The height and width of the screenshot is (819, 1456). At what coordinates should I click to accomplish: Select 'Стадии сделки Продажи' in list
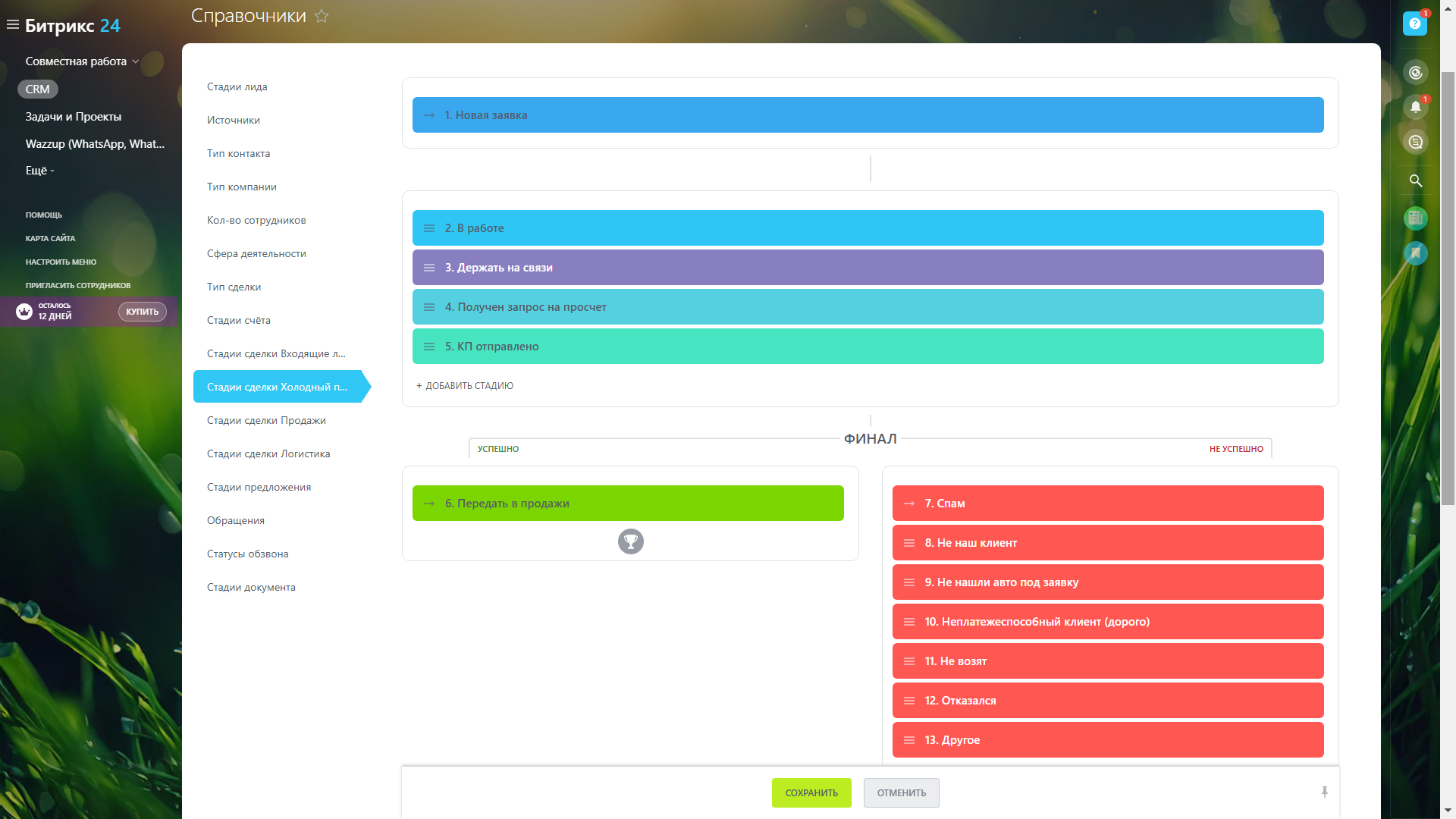(266, 420)
